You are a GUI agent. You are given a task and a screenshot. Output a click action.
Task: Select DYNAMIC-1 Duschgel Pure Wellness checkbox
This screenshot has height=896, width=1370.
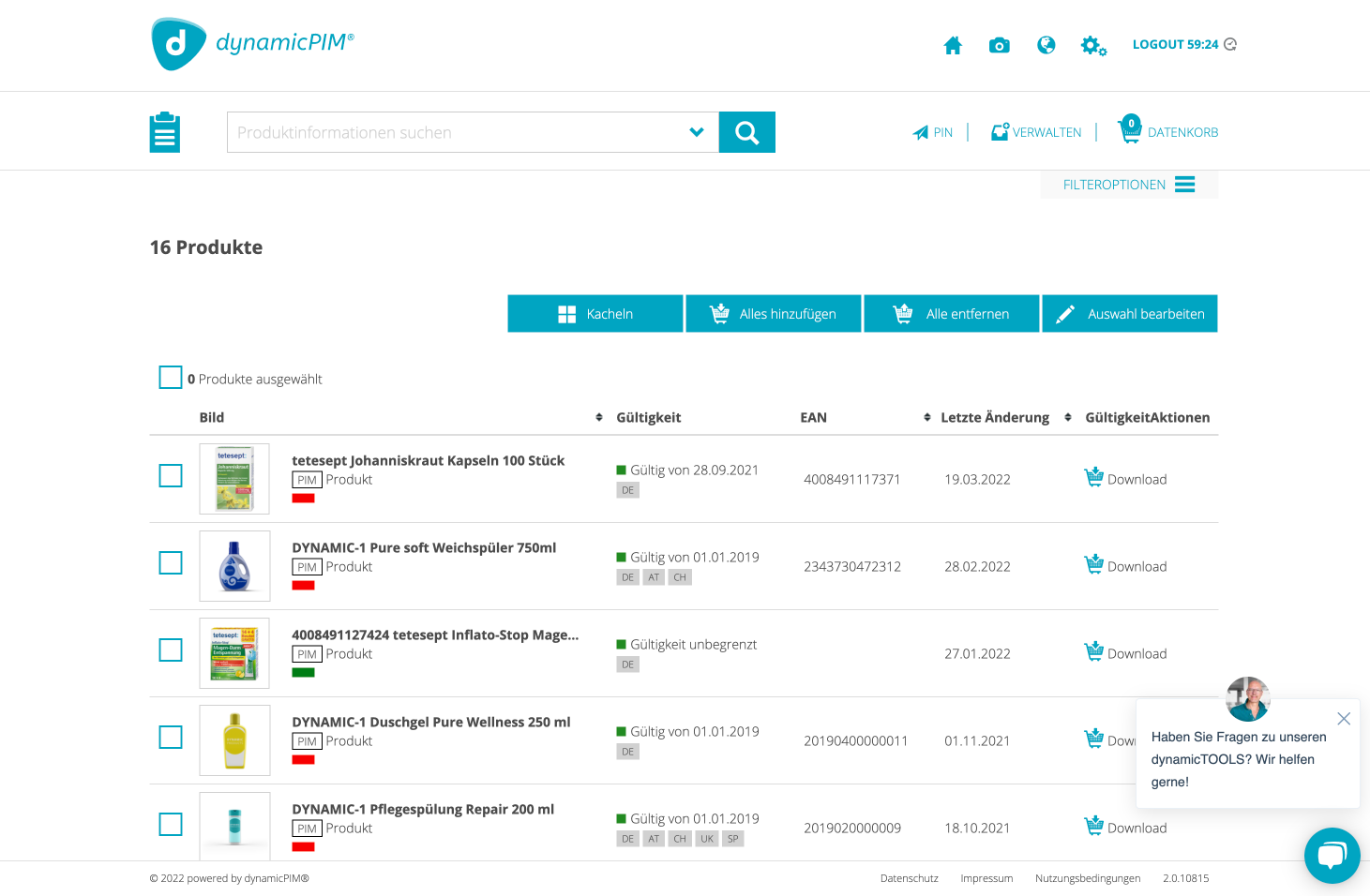click(171, 738)
